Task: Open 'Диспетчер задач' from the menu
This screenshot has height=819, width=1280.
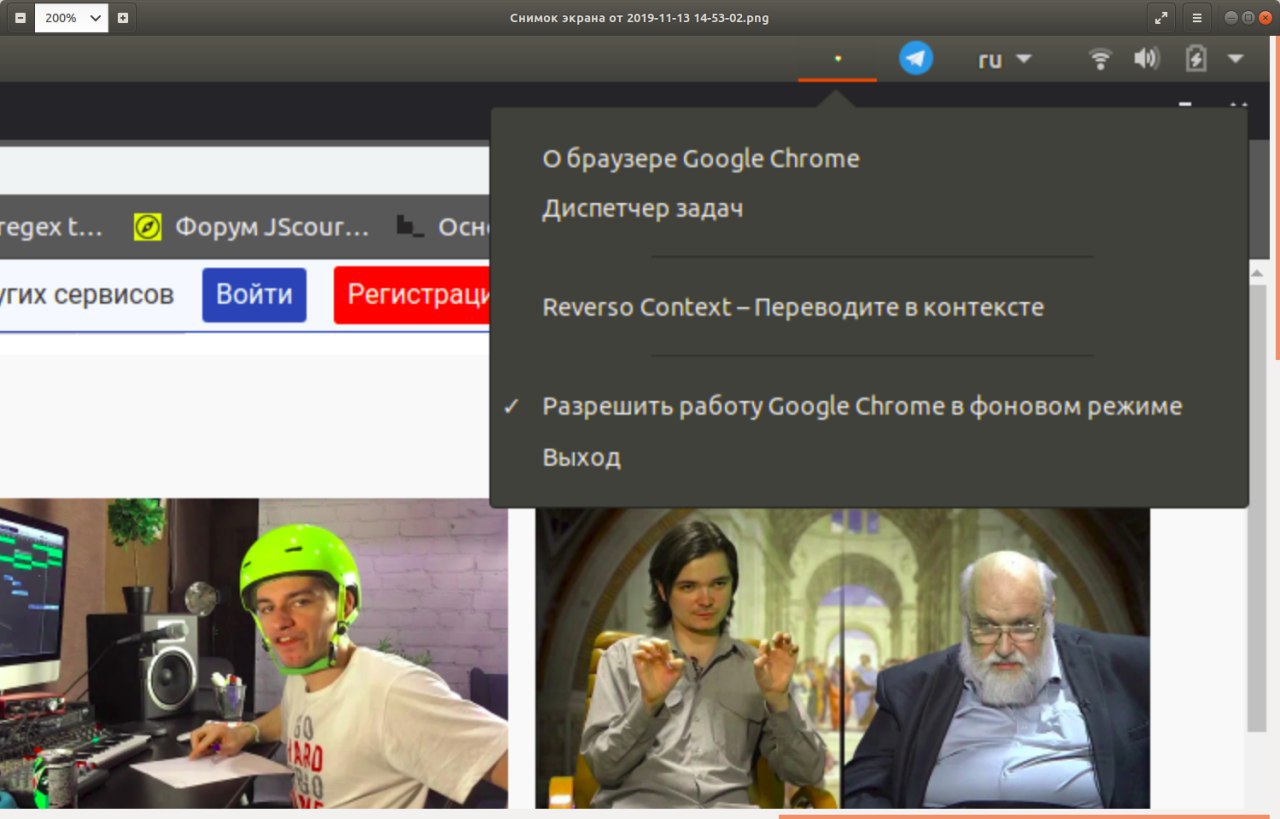Action: coord(642,209)
